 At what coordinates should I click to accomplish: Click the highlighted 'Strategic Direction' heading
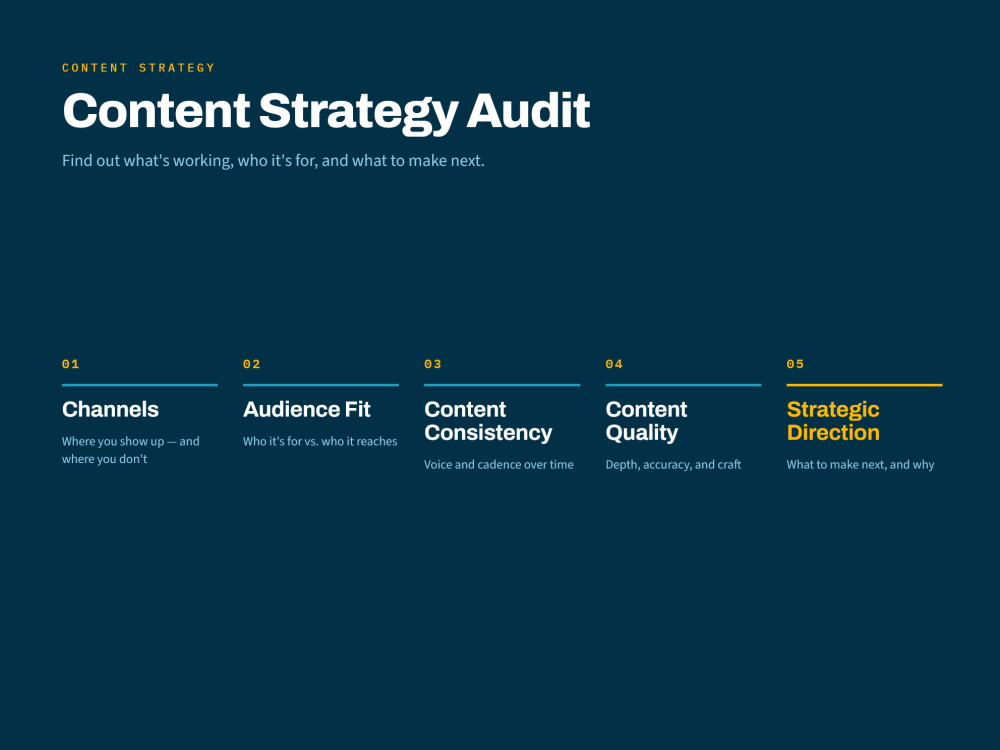pyautogui.click(x=833, y=421)
